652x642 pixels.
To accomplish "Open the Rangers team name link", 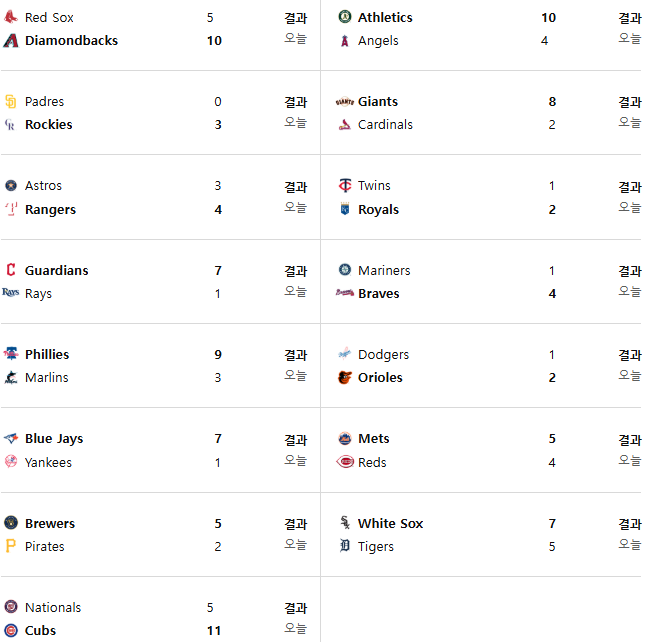I will tap(50, 210).
